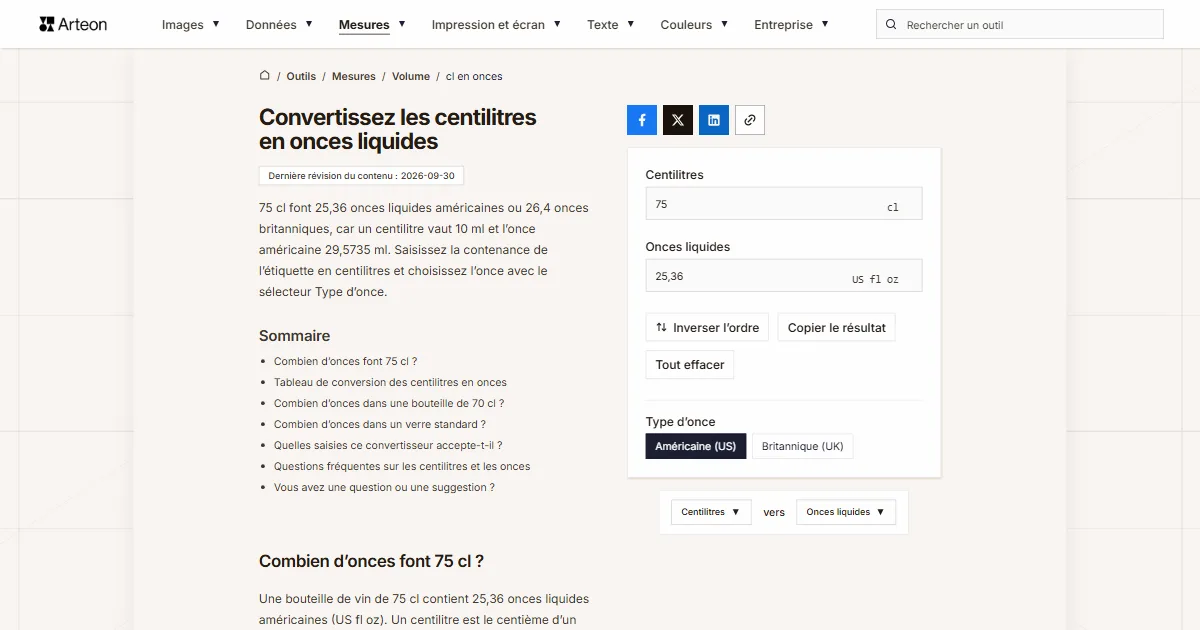Click the 'Dernière révision du contenu' date badge
Viewport: 1200px width, 630px height.
tap(361, 176)
